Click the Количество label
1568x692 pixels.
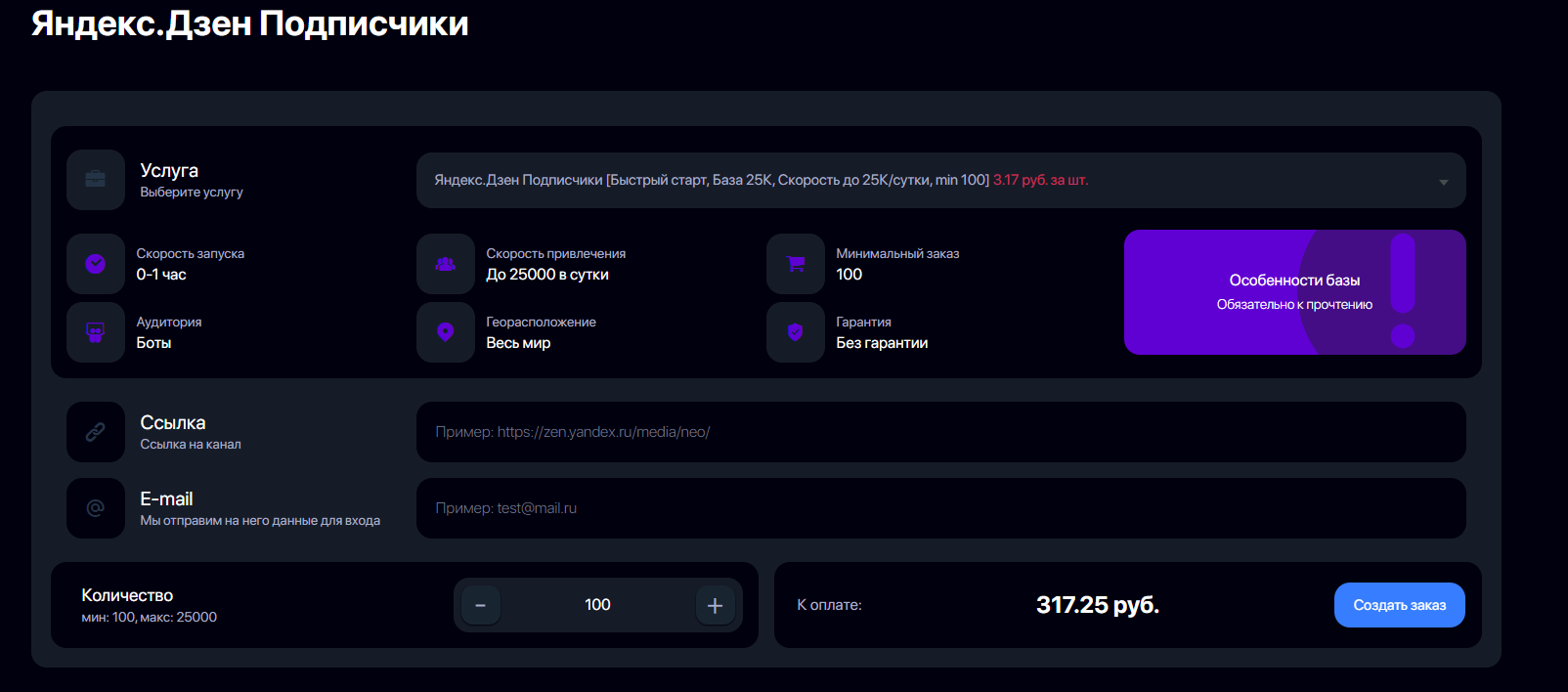(127, 595)
